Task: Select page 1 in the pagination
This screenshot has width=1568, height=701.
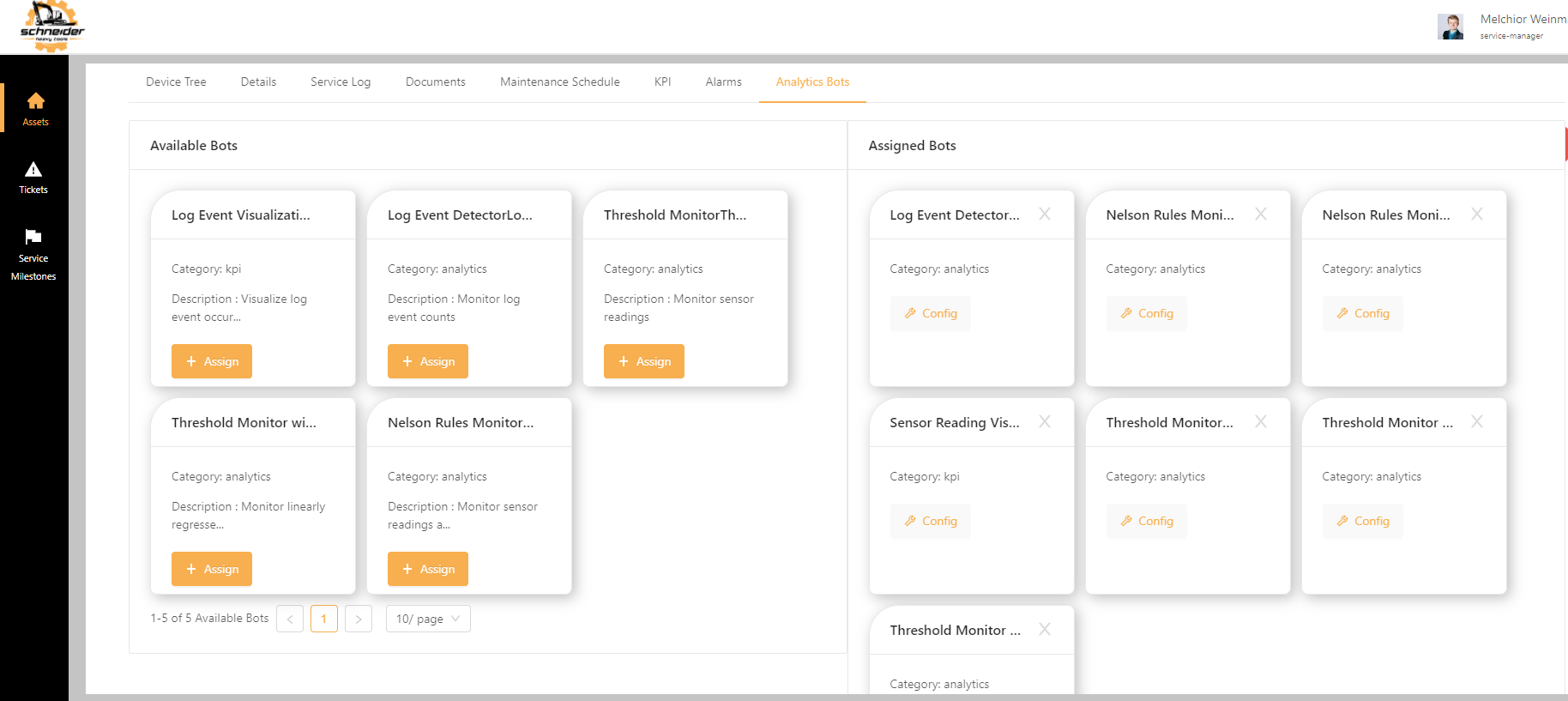Action: tap(324, 619)
